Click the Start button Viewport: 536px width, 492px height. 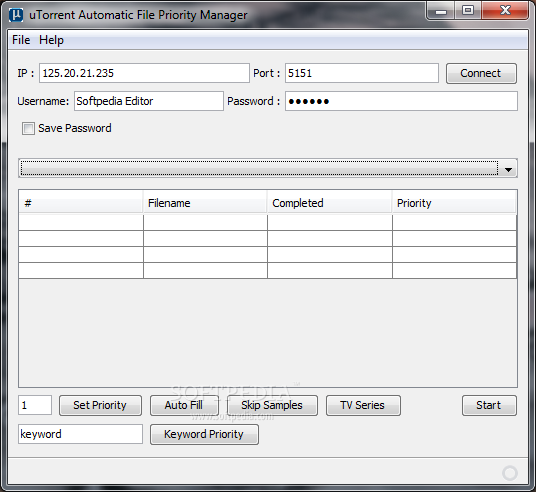coord(489,405)
